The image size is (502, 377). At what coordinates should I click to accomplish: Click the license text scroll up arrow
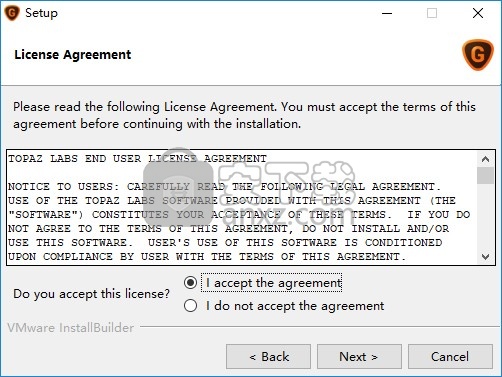pyautogui.click(x=485, y=159)
